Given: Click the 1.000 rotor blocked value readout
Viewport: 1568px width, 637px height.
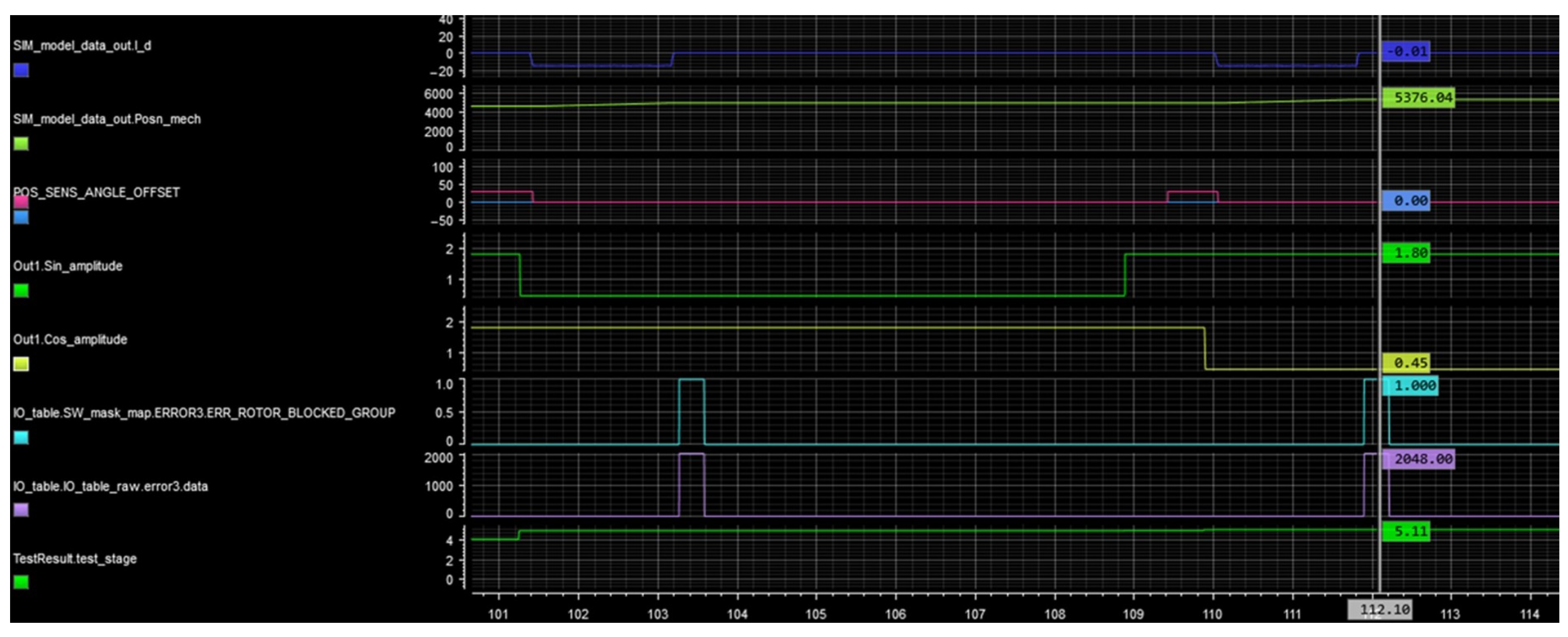Looking at the screenshot, I should tap(1411, 386).
